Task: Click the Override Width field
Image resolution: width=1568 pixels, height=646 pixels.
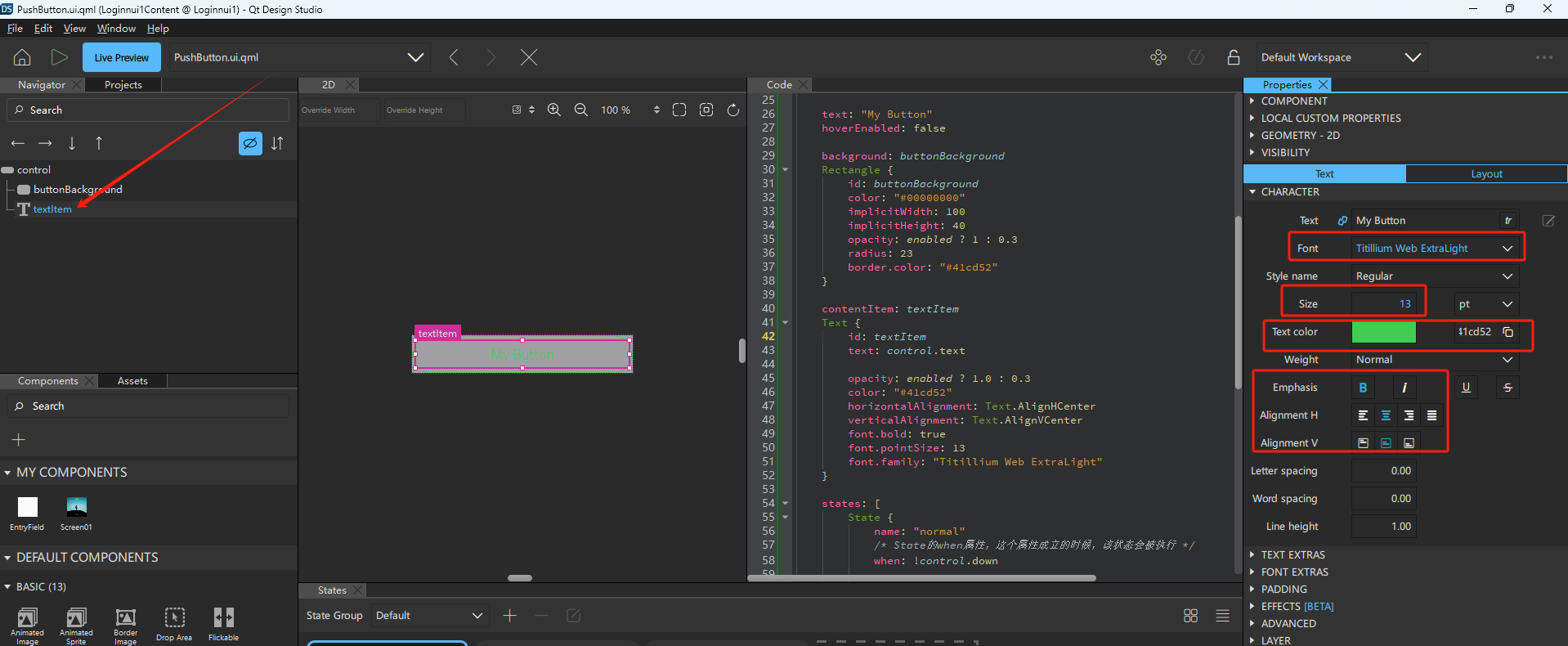Action: (339, 110)
